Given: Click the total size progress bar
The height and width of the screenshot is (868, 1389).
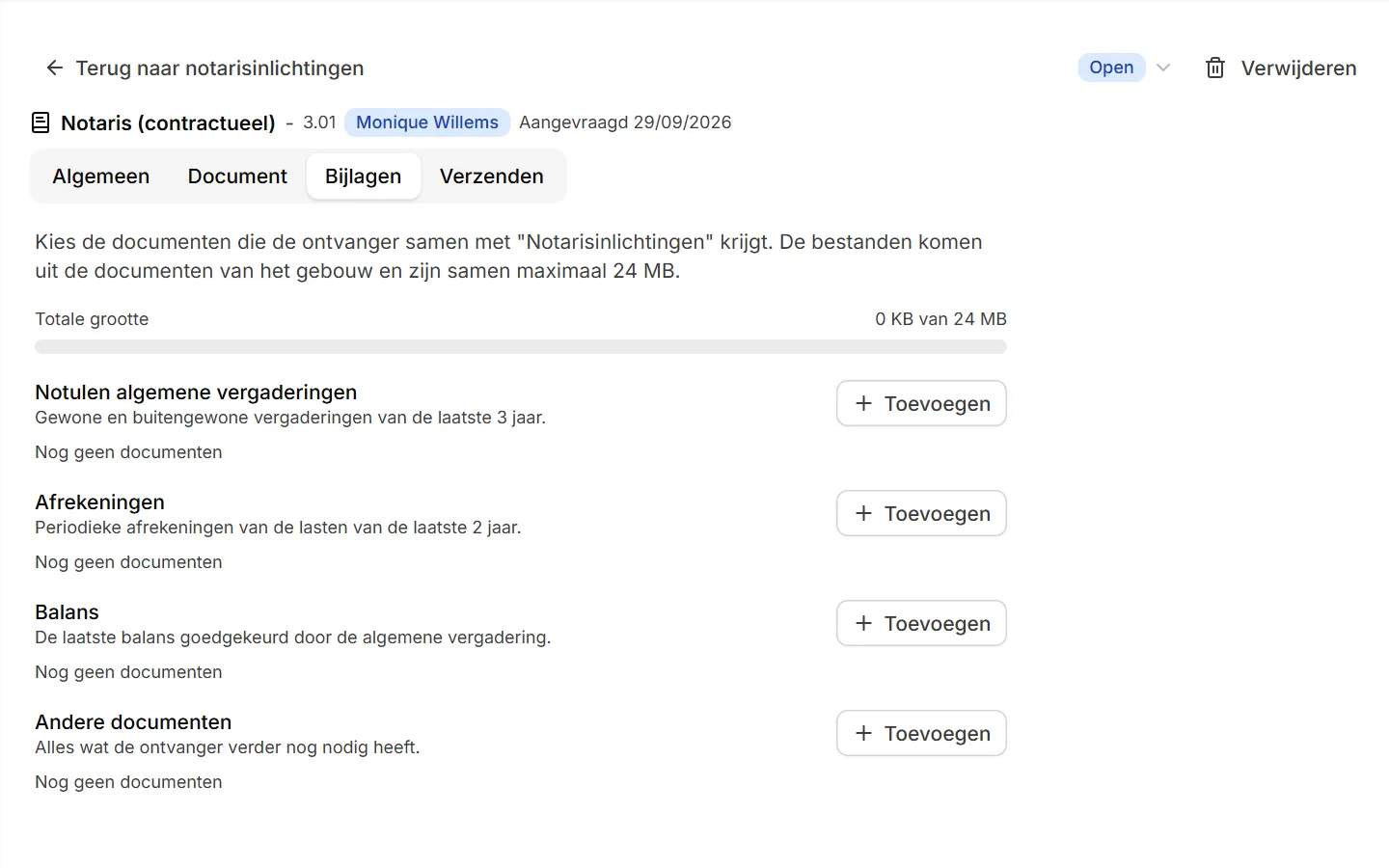Looking at the screenshot, I should (x=521, y=346).
